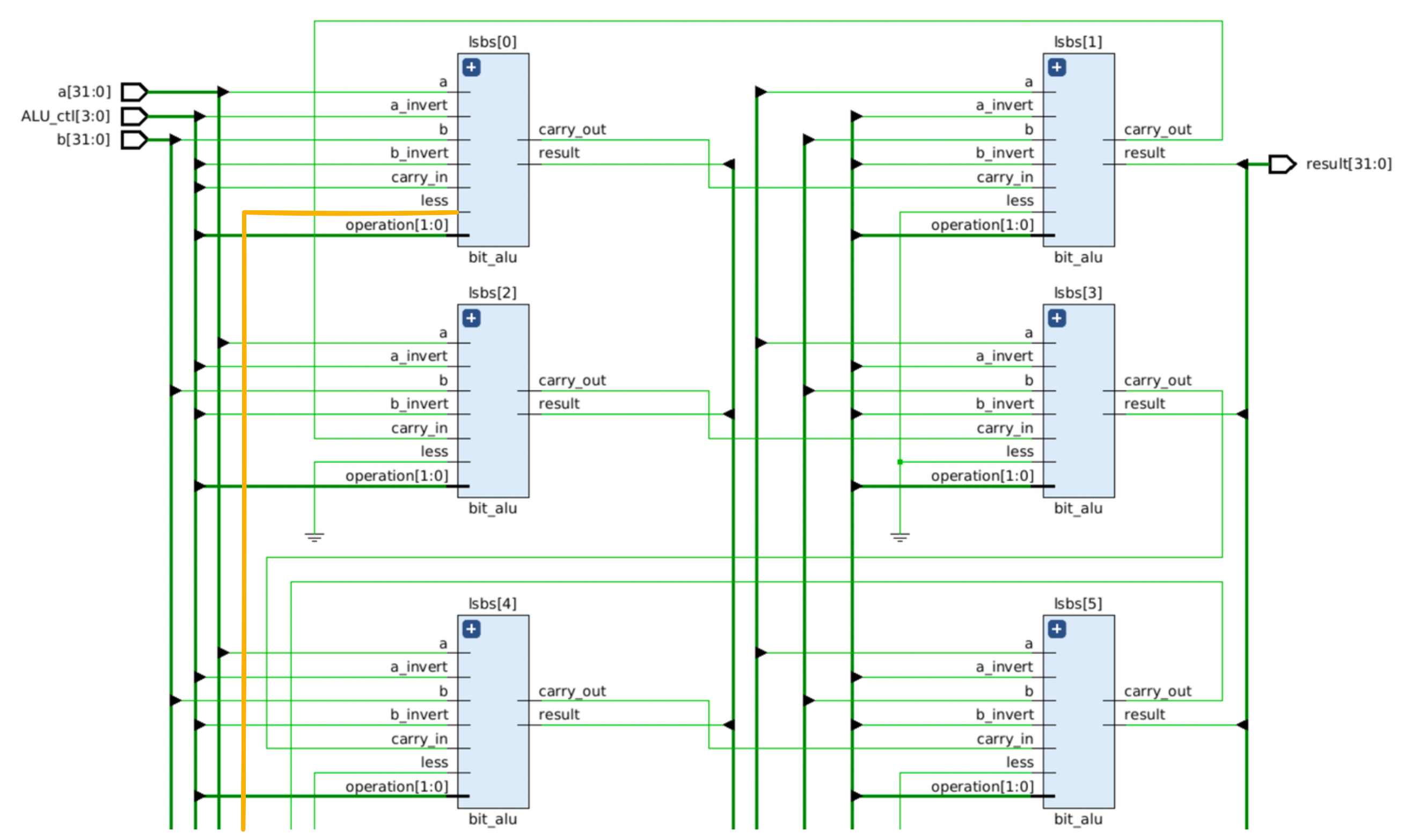Expand the lsbs[5] block plus icon

point(1057,629)
